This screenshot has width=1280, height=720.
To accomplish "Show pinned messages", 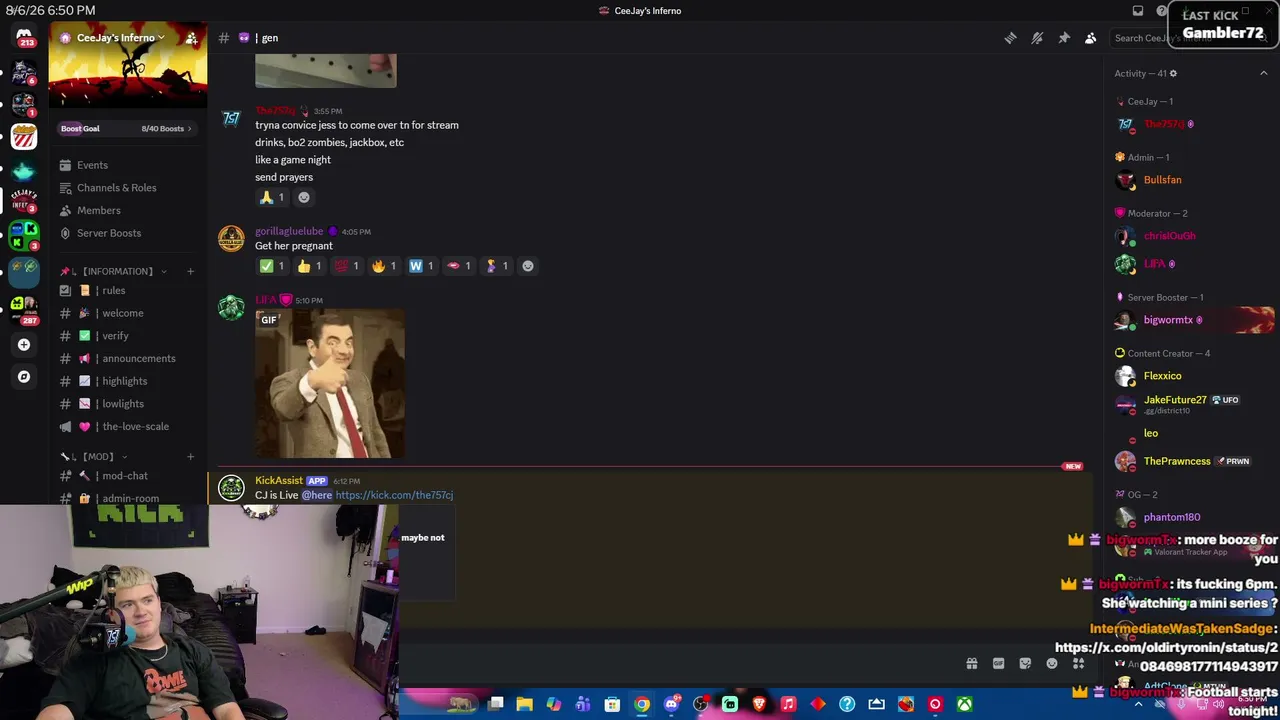I will [x=1064, y=38].
